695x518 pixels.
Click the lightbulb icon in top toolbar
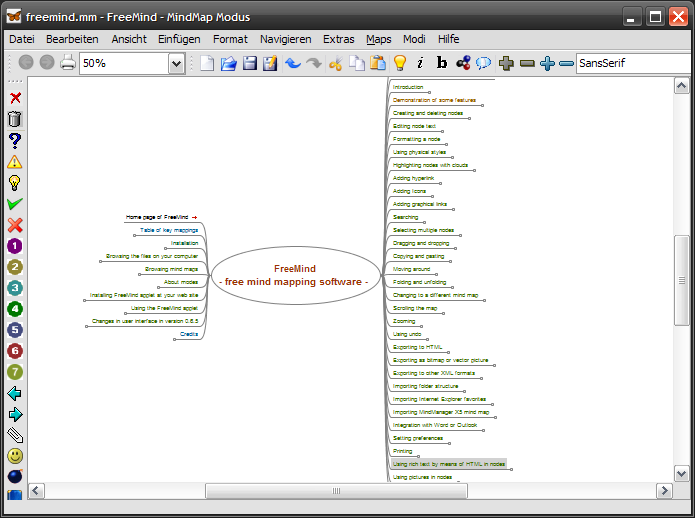pyautogui.click(x=399, y=63)
